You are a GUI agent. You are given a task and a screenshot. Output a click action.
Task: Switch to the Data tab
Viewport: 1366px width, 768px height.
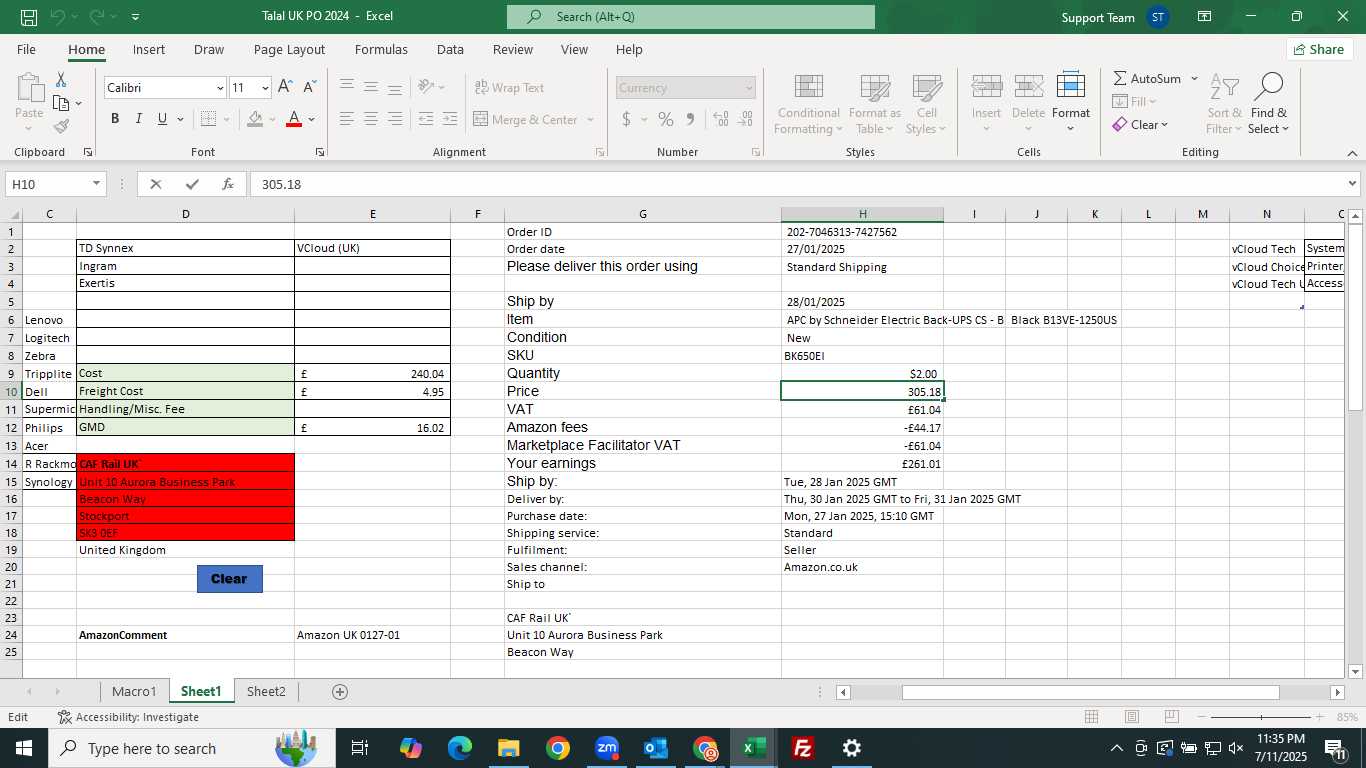450,49
